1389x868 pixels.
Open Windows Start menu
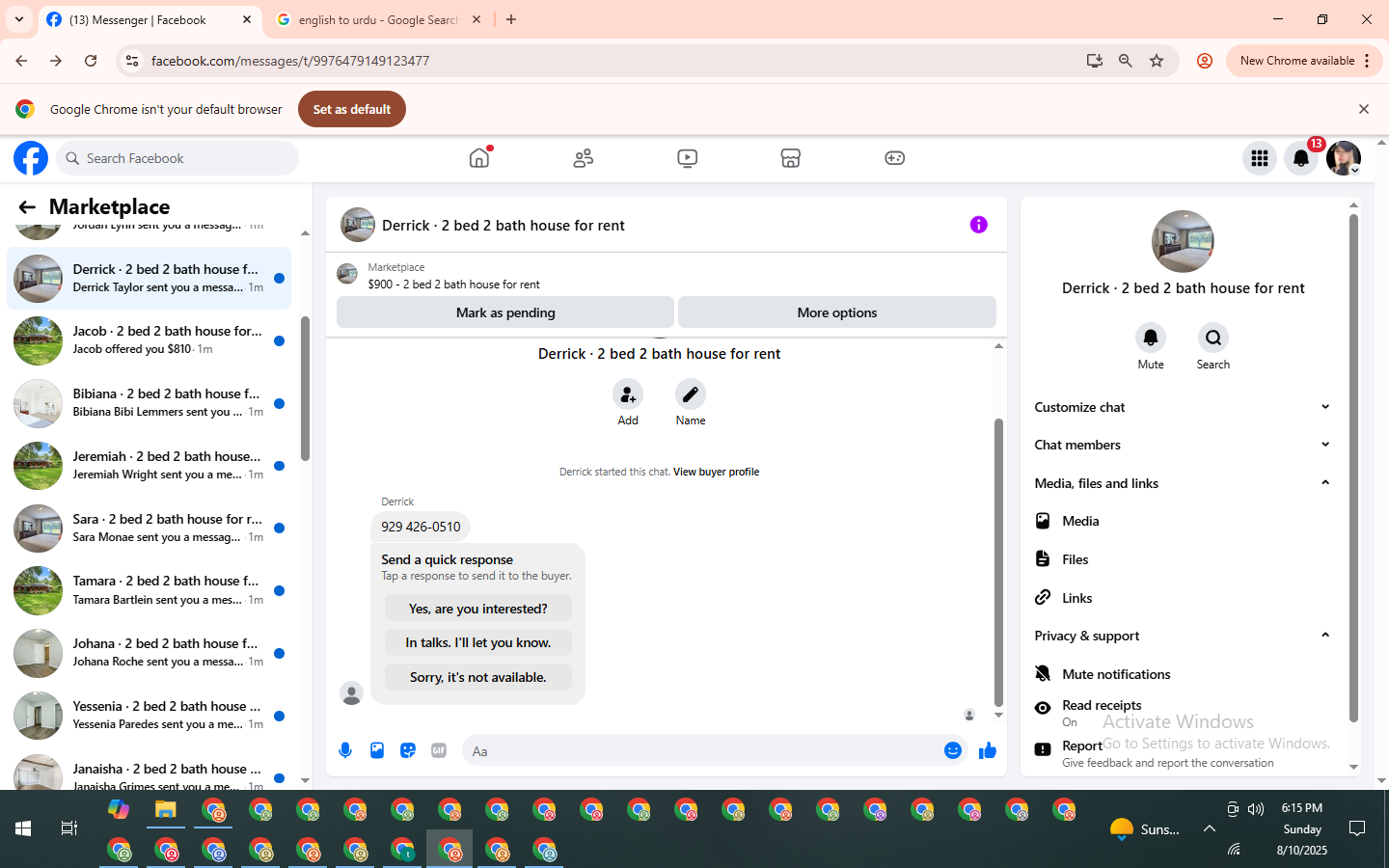pyautogui.click(x=23, y=828)
